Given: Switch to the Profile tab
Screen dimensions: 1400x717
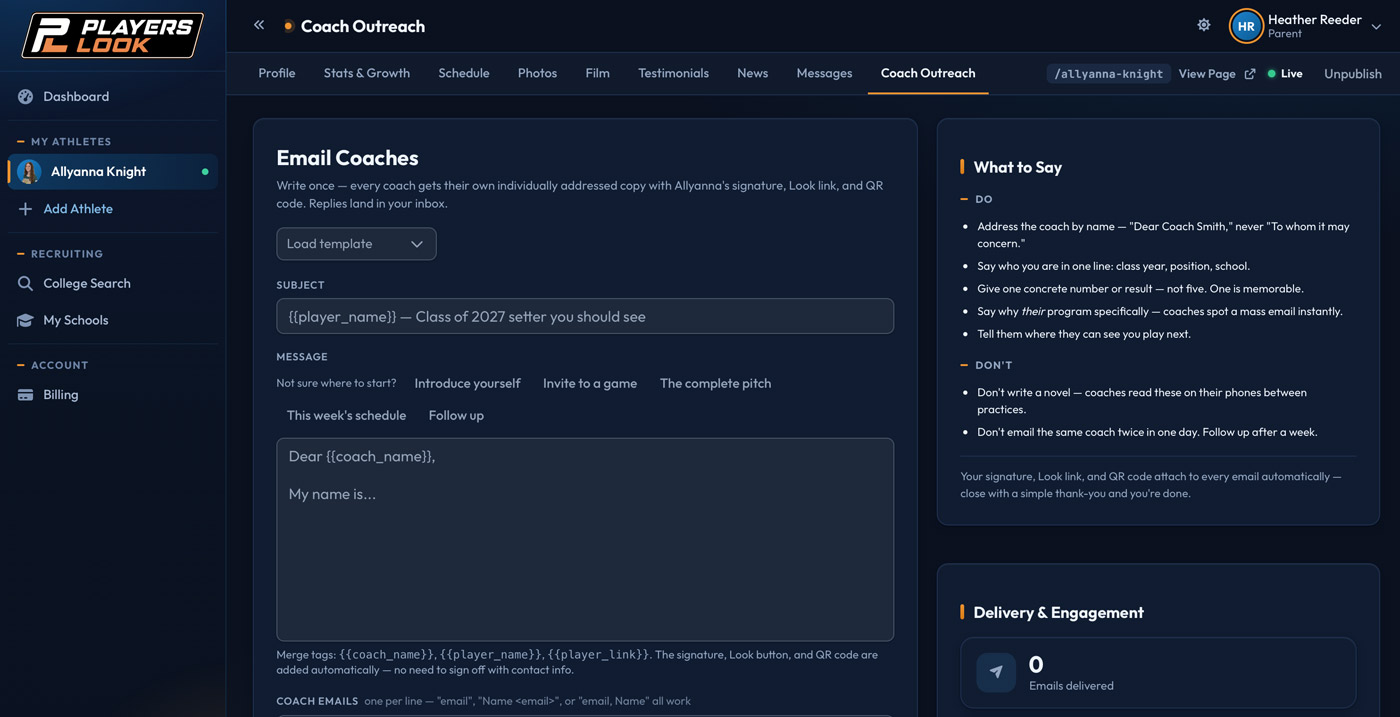Looking at the screenshot, I should click(277, 73).
